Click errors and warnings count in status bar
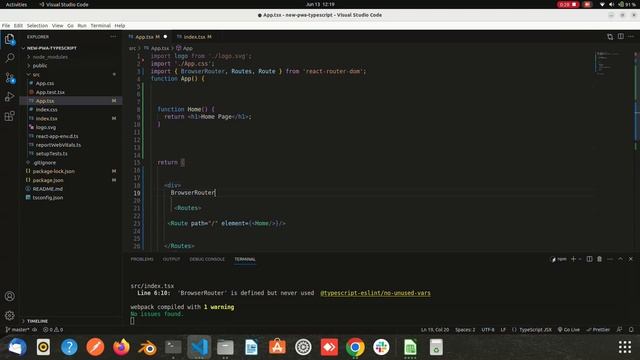This screenshot has height=360, width=640. tap(53, 329)
